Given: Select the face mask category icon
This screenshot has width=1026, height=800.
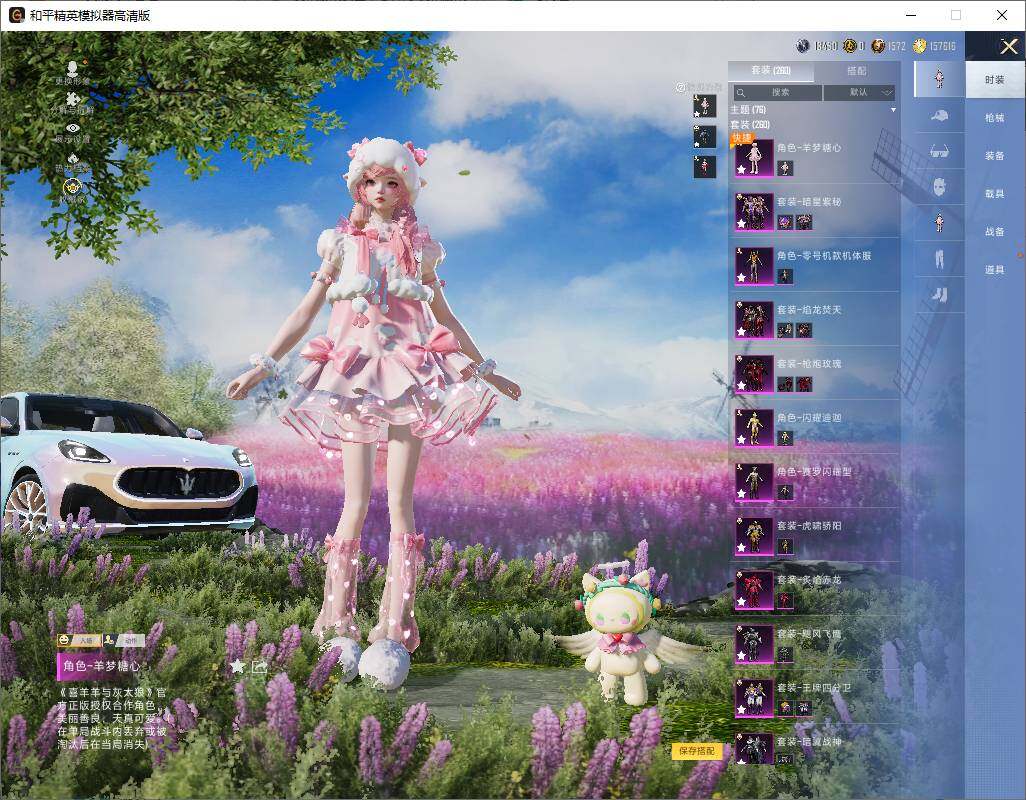Looking at the screenshot, I should point(939,187).
